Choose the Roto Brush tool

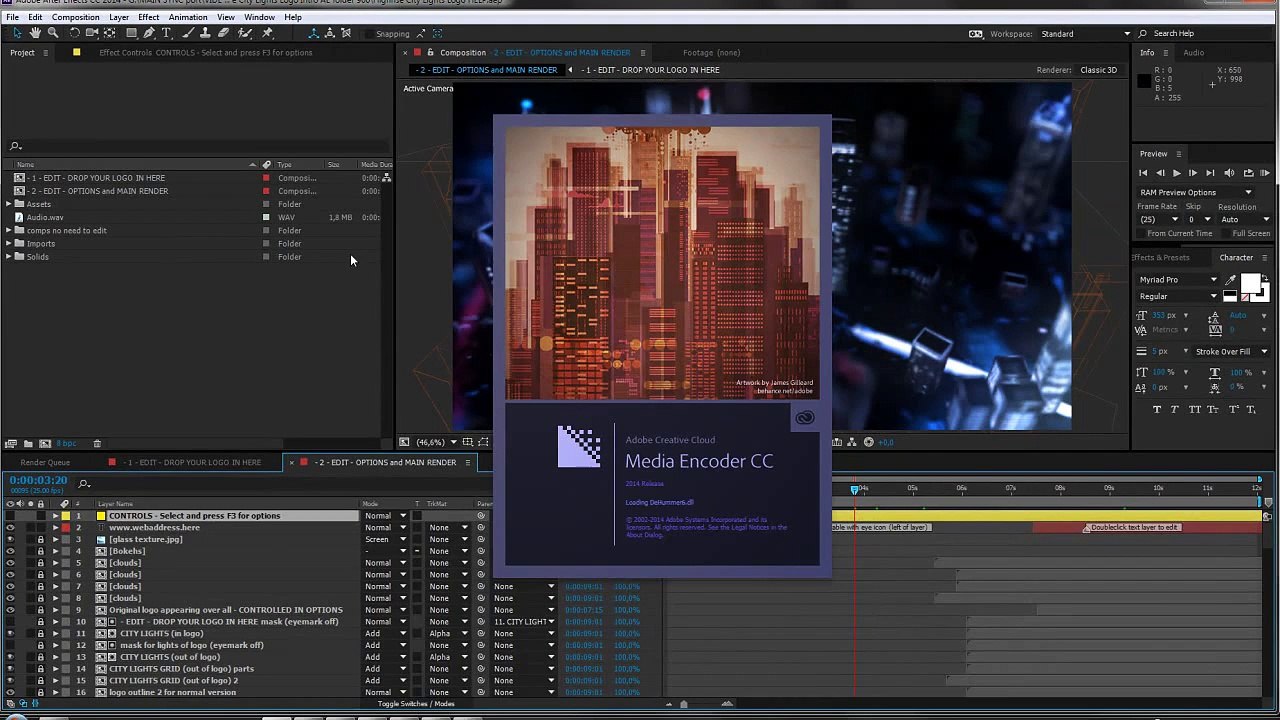pos(245,33)
